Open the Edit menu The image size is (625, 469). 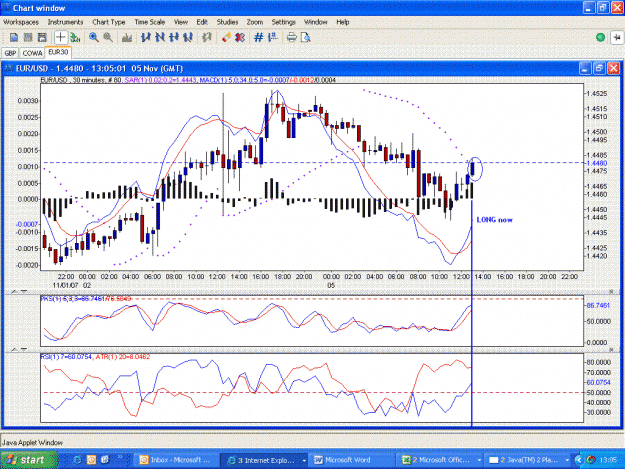pyautogui.click(x=202, y=22)
